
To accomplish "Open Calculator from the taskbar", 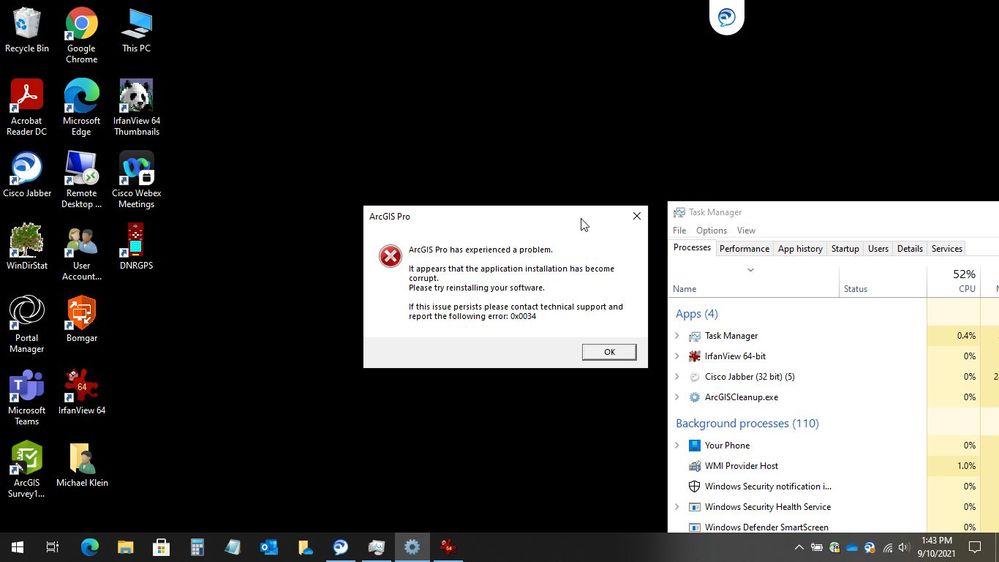I will (198, 547).
